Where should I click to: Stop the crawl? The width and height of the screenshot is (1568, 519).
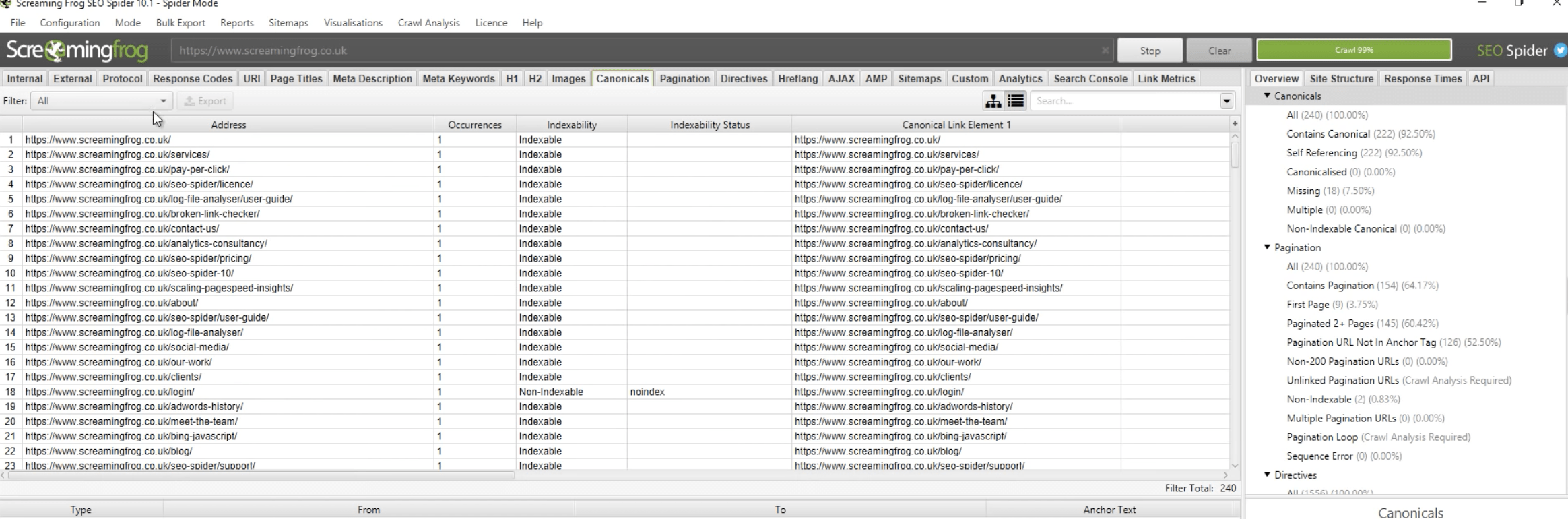(x=1150, y=51)
